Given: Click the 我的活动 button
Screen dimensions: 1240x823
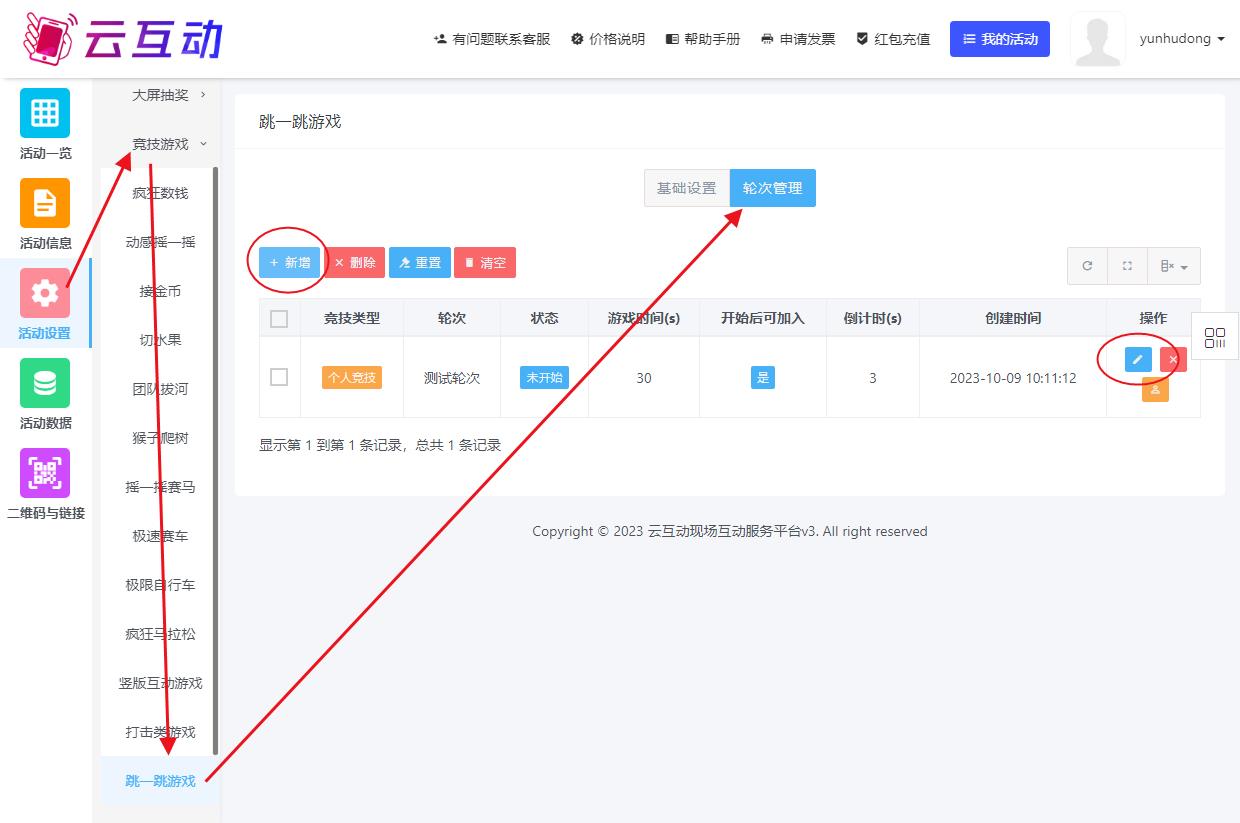Looking at the screenshot, I should pos(1000,39).
